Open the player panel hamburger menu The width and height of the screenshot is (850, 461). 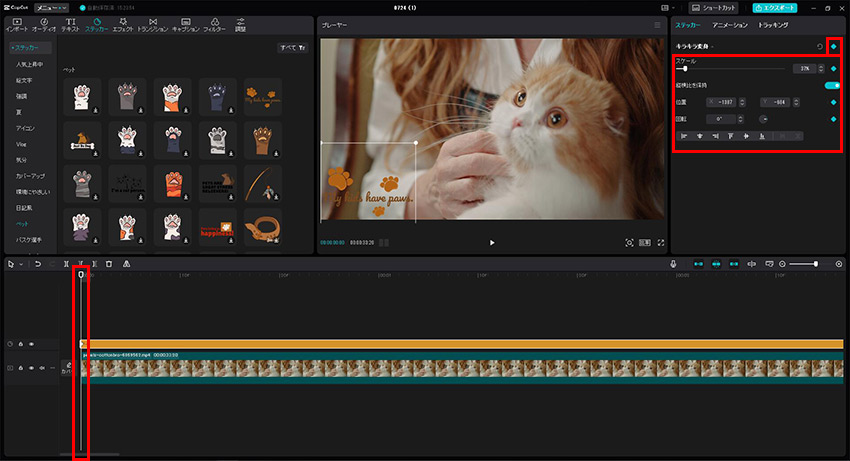pos(657,23)
